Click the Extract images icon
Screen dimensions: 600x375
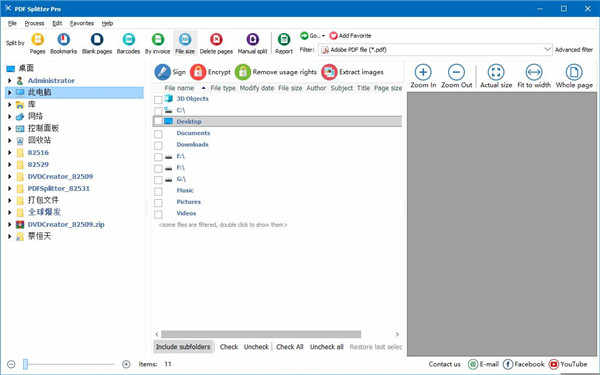click(329, 72)
